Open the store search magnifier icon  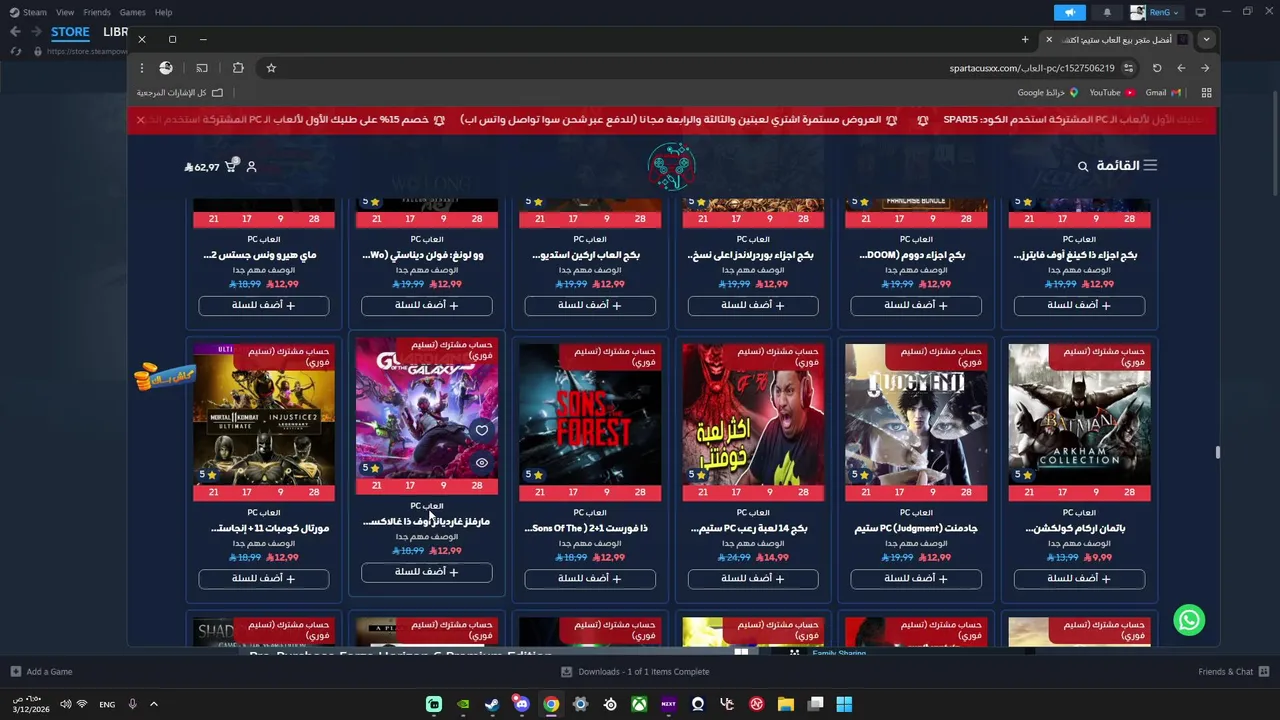click(x=1083, y=166)
